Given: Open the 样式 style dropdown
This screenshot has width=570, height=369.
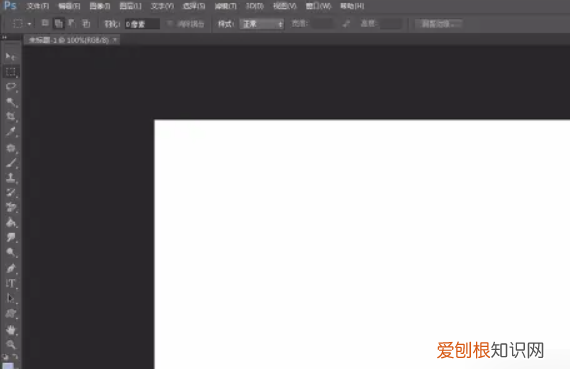Looking at the screenshot, I should (x=261, y=24).
